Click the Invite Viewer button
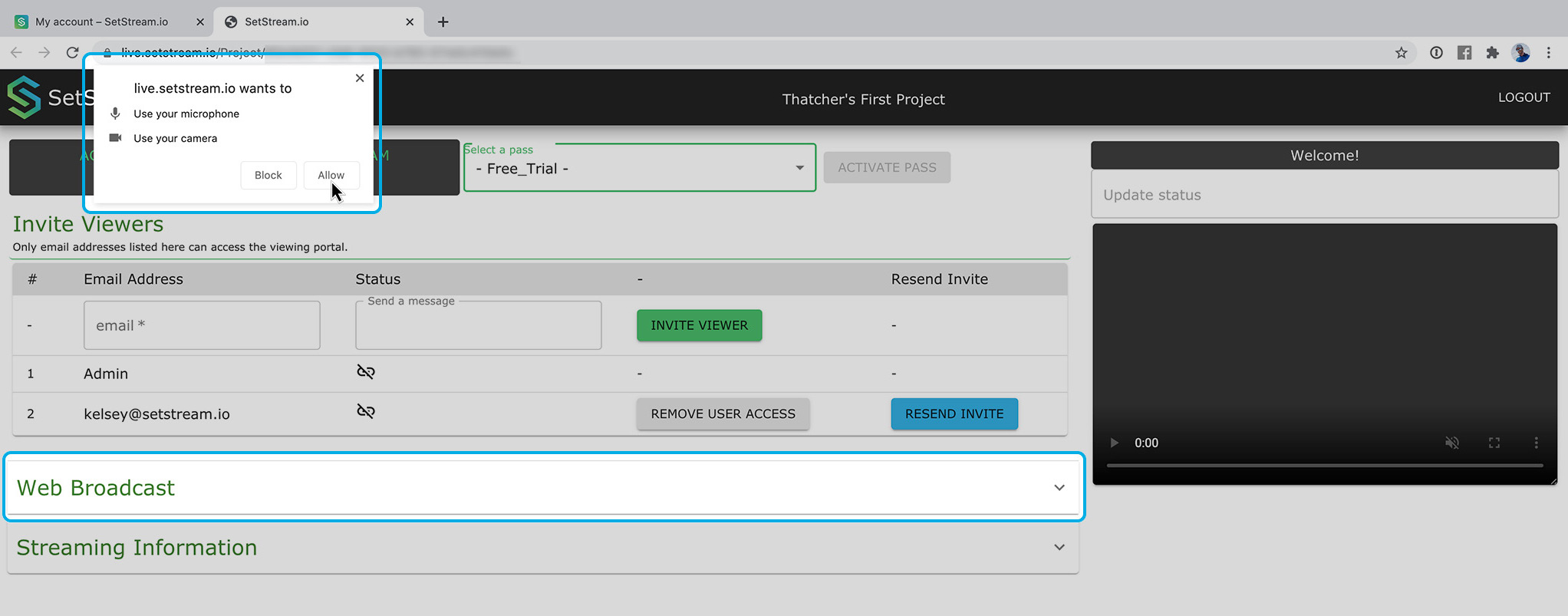This screenshot has width=1568, height=616. [699, 325]
